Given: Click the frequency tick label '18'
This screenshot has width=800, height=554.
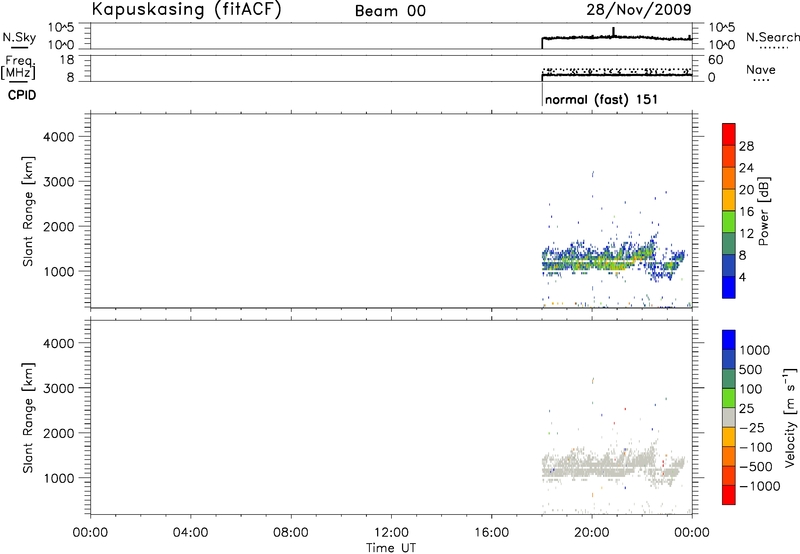Looking at the screenshot, I should tap(67, 60).
